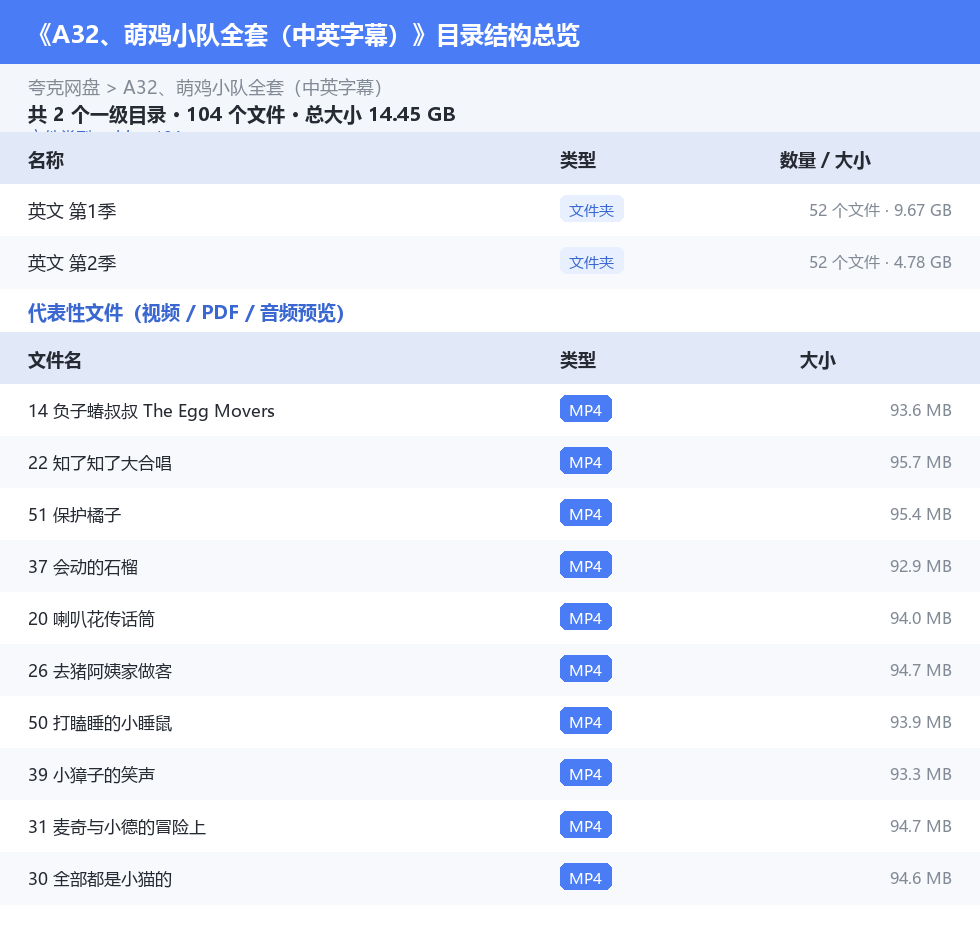Select '52 个文件 · 9.67 GB' value

[880, 210]
